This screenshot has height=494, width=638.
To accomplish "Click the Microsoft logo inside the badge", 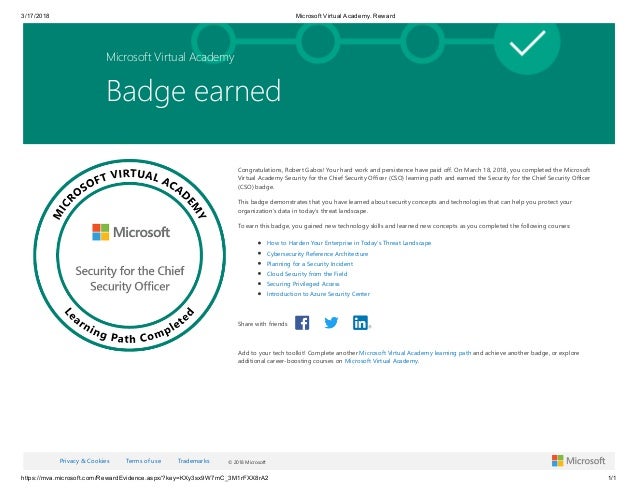I will point(131,232).
